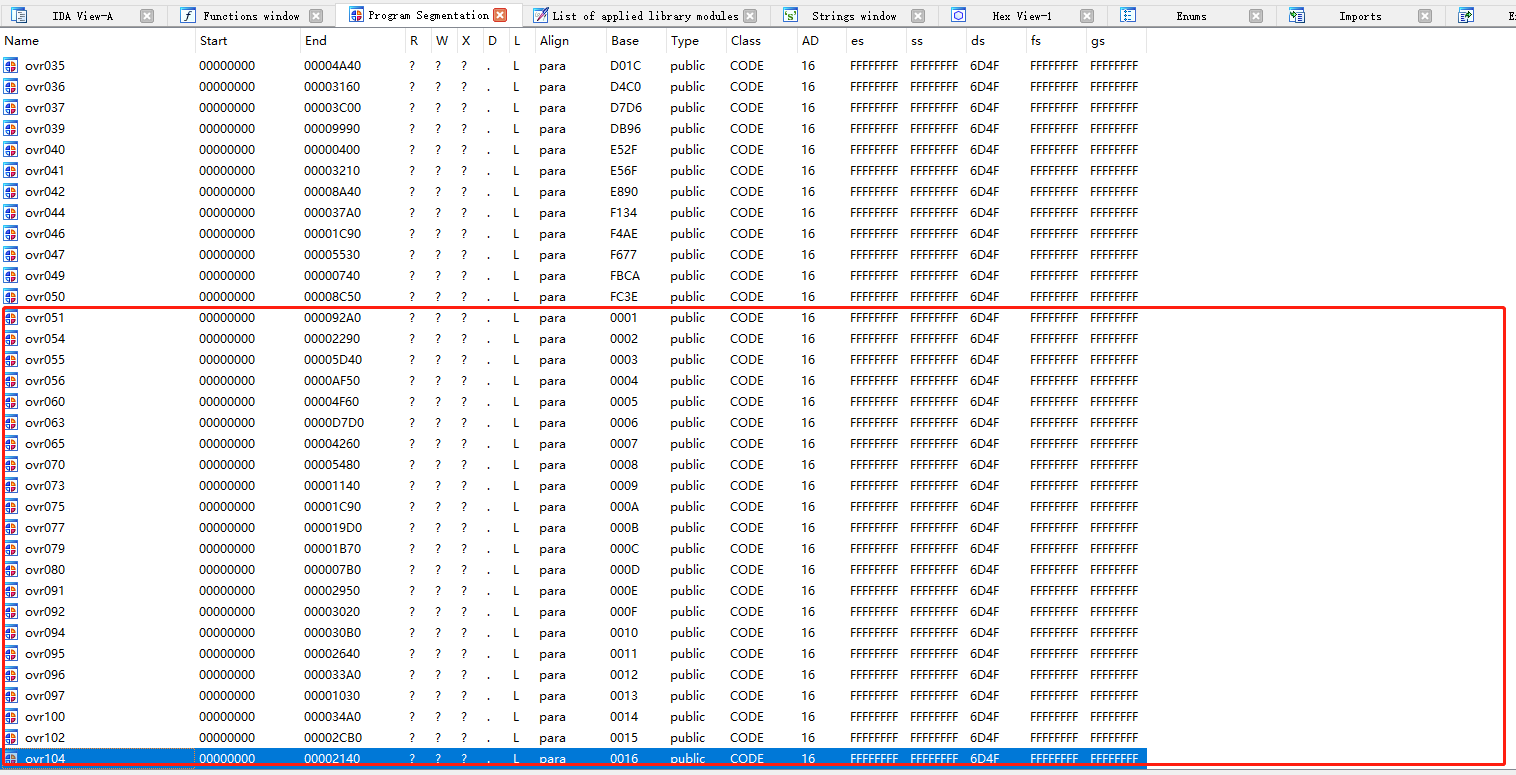Screen dimensions: 1516x775
Task: Click end address 0000AF50
Action: 332,381
